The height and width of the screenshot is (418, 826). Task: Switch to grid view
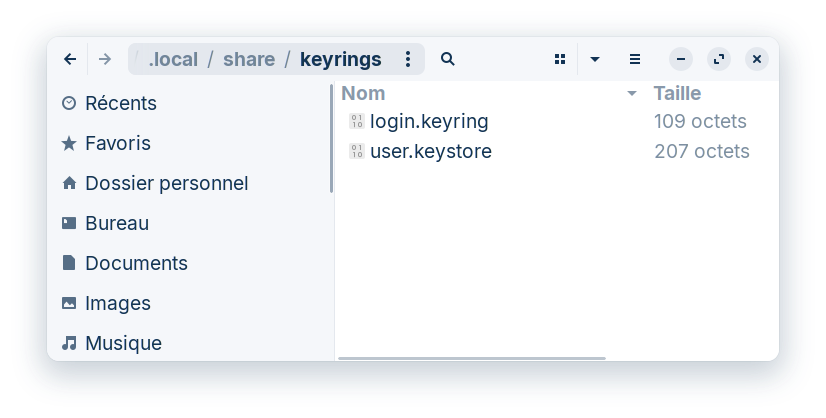[560, 60]
